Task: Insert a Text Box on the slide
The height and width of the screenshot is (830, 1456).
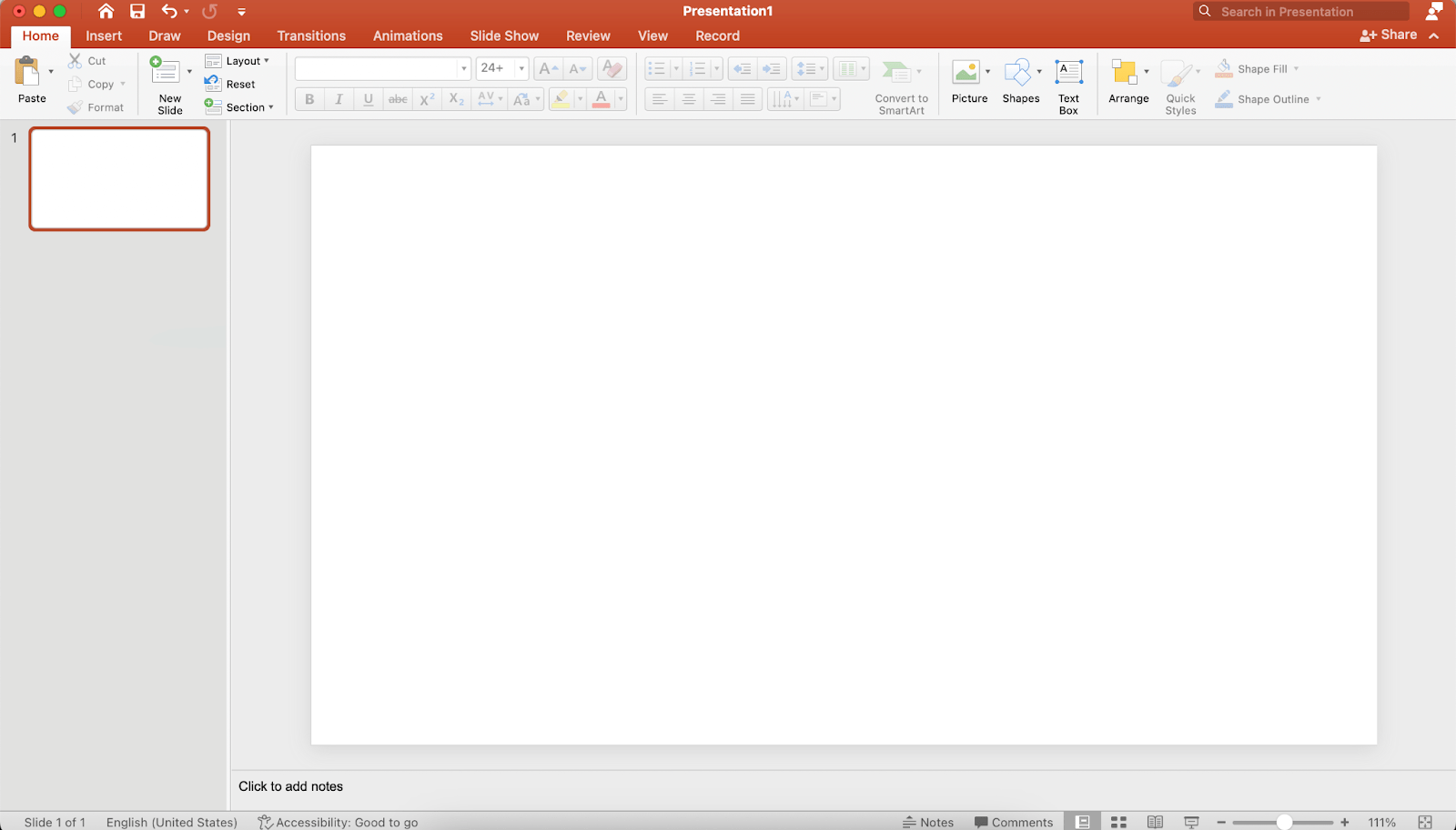Action: point(1067,82)
